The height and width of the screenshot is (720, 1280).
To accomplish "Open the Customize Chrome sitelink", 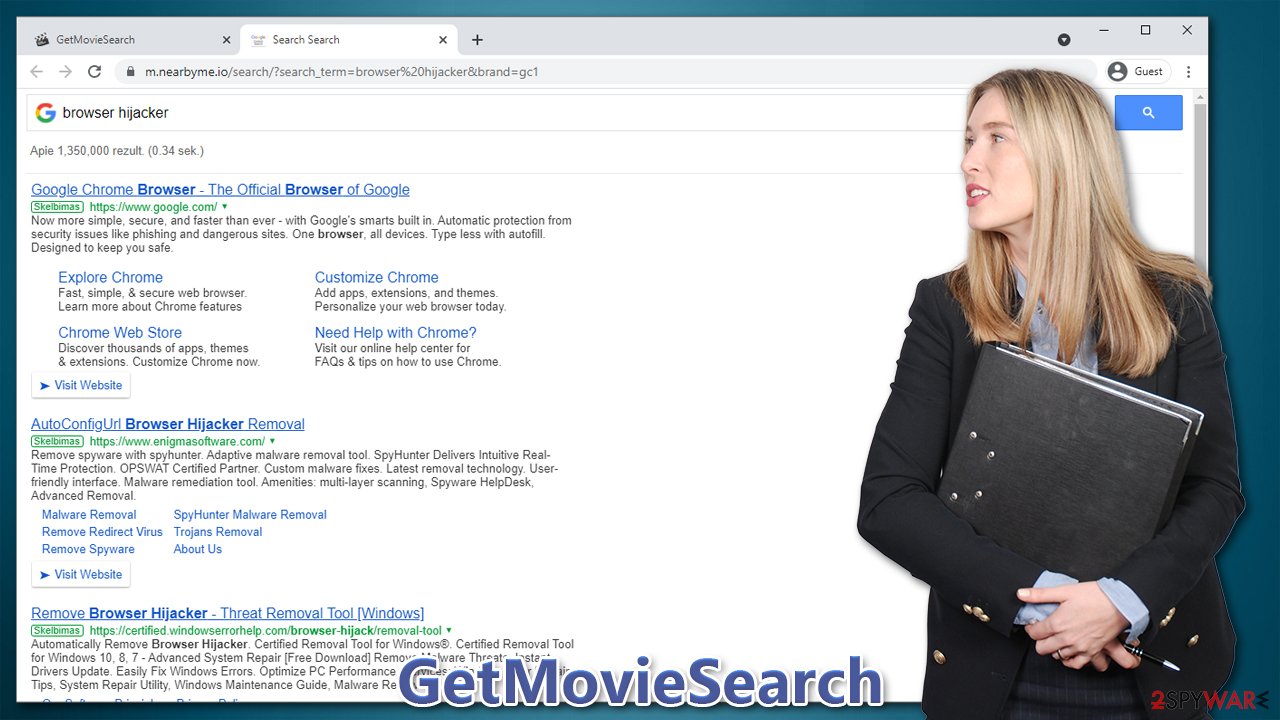I will tap(376, 278).
